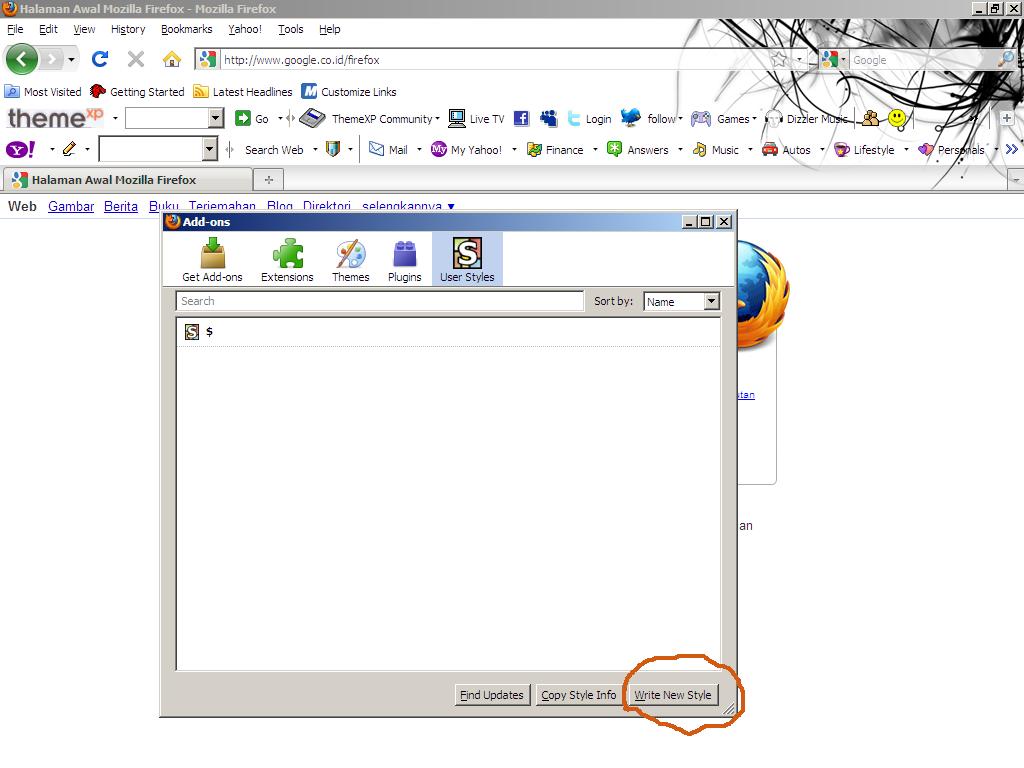Open the Yahoo! menu in menu bar
This screenshot has width=1024, height=768.
[x=245, y=29]
